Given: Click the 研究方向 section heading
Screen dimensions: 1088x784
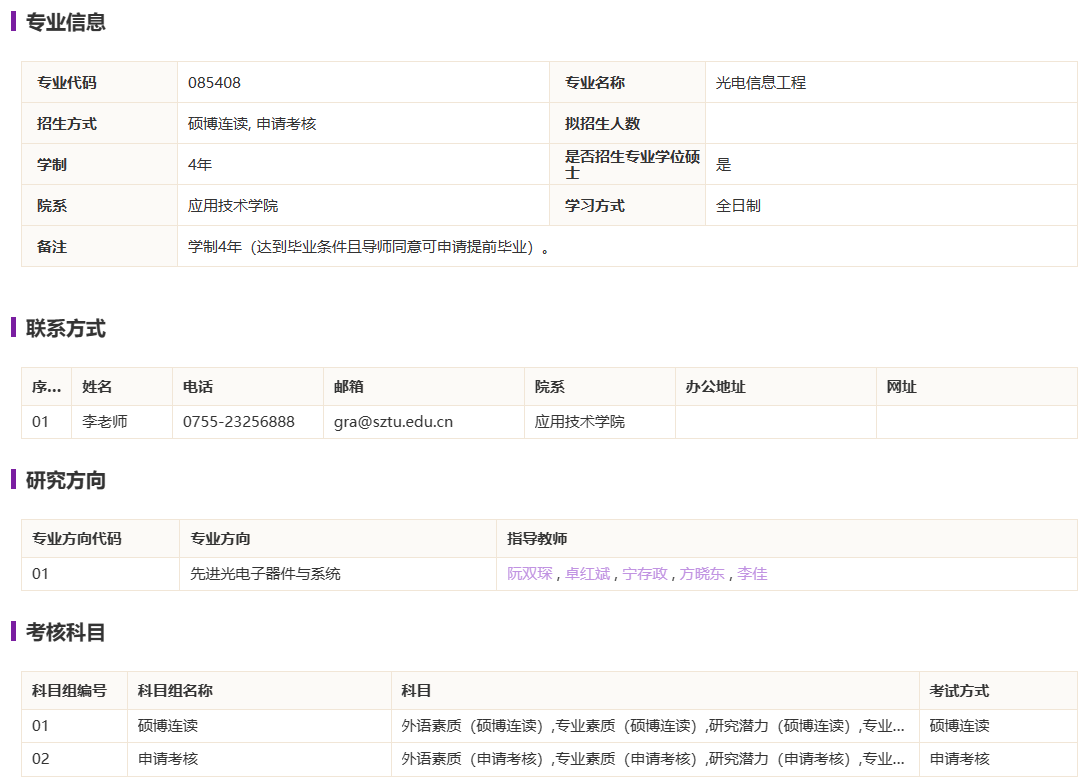Looking at the screenshot, I should [65, 481].
